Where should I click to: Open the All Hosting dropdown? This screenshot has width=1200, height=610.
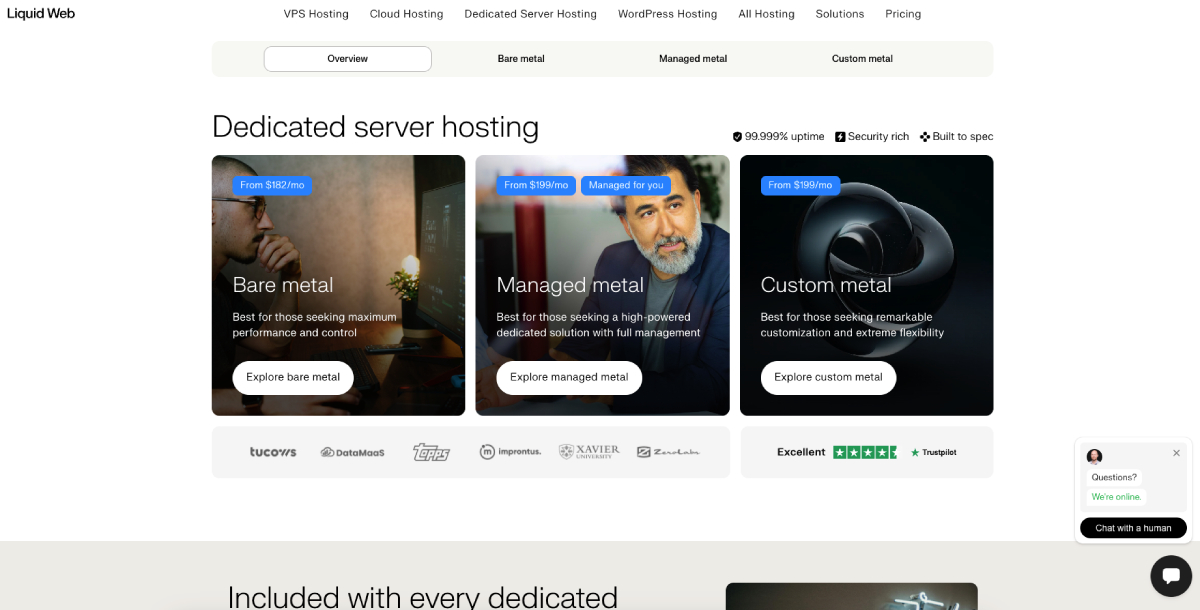(x=766, y=13)
